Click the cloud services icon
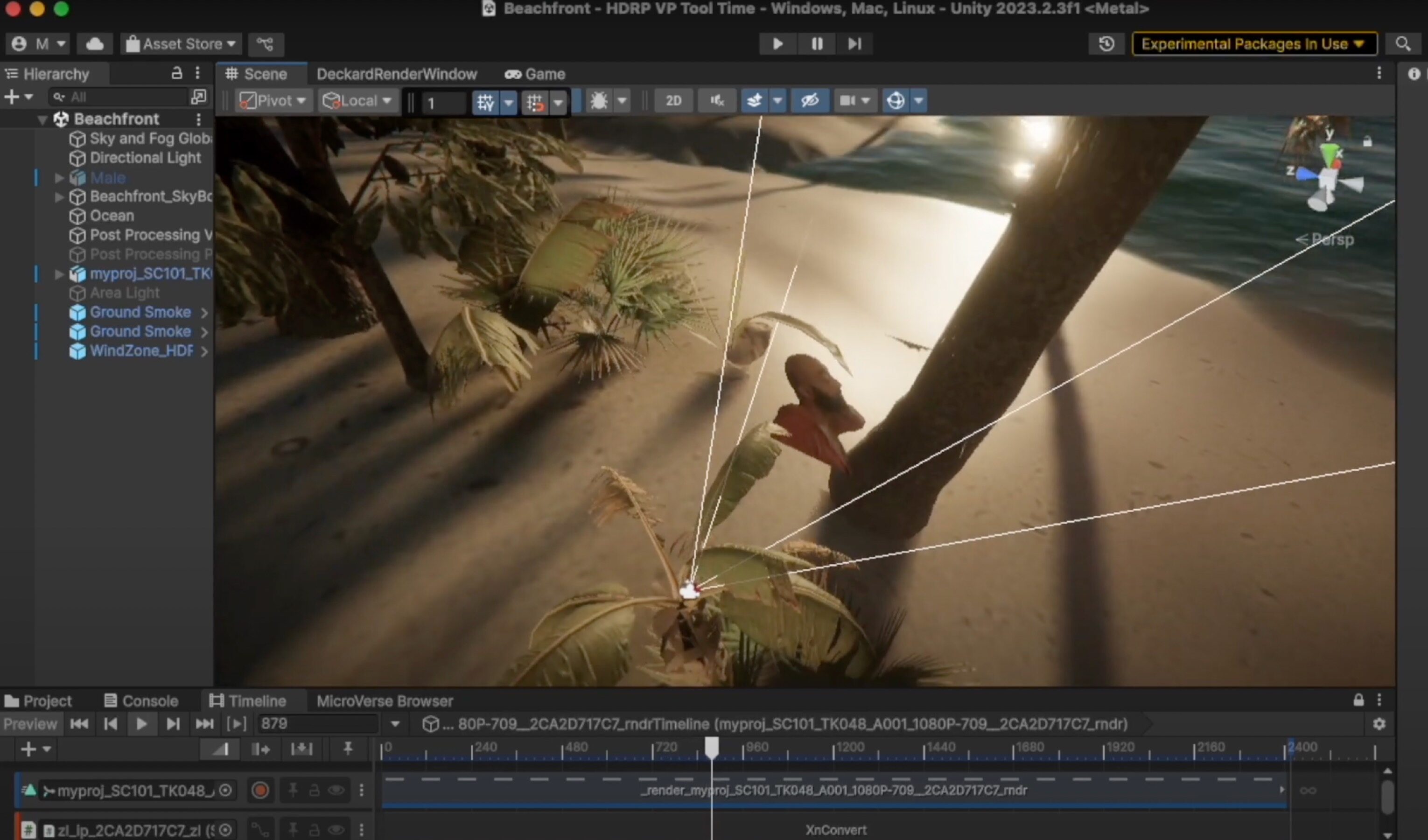This screenshot has height=840, width=1428. click(x=95, y=44)
